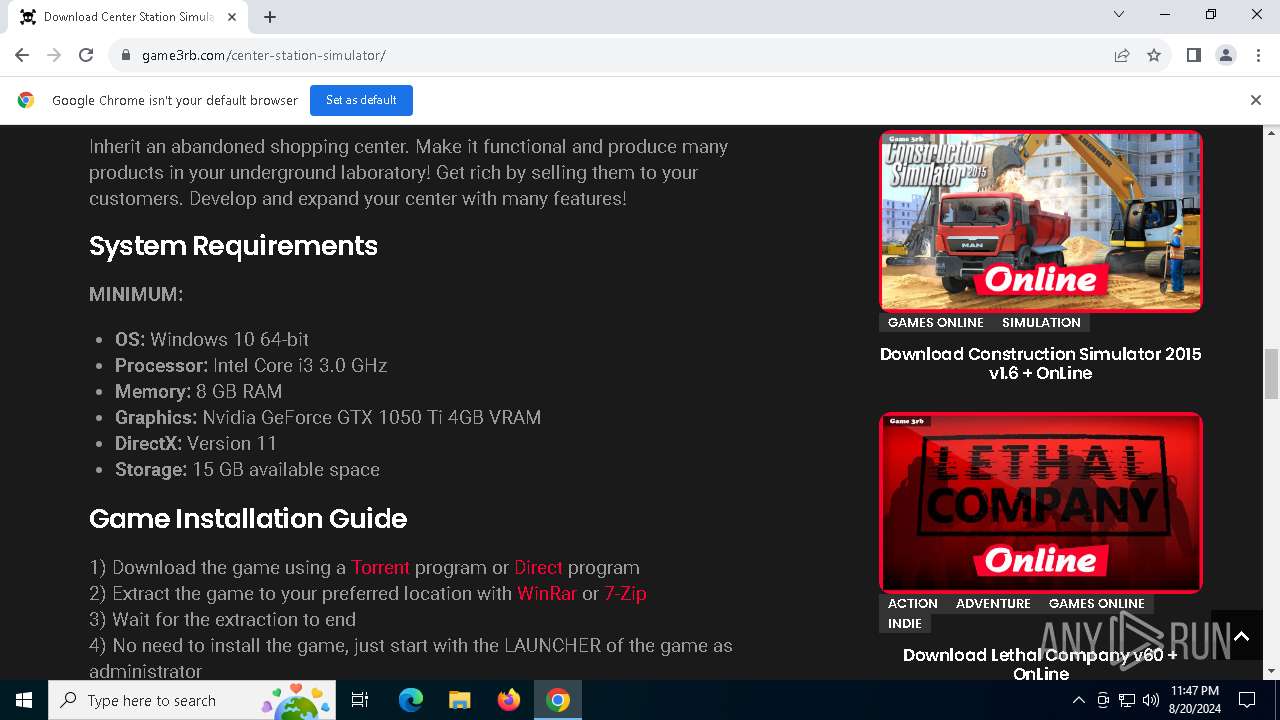
Task: Click the Game Installation Guide heading
Action: click(248, 519)
